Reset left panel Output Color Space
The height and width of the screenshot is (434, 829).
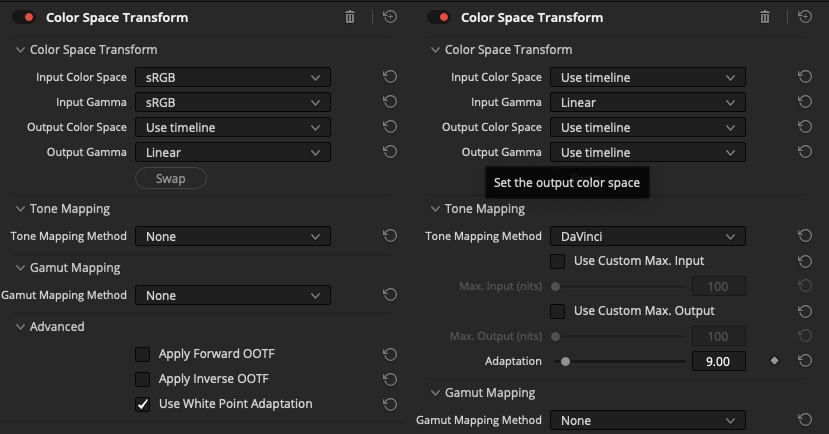390,127
